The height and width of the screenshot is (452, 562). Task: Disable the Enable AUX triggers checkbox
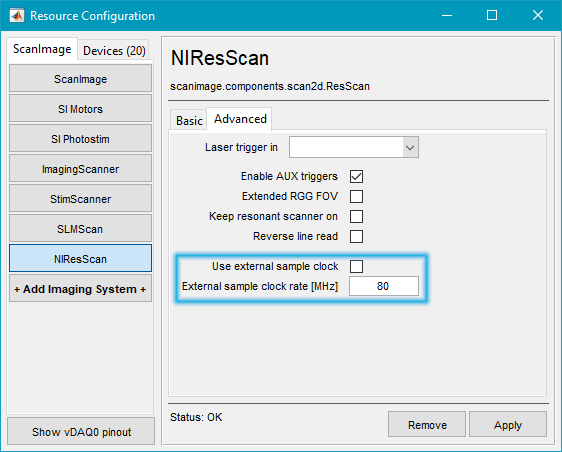click(x=356, y=176)
